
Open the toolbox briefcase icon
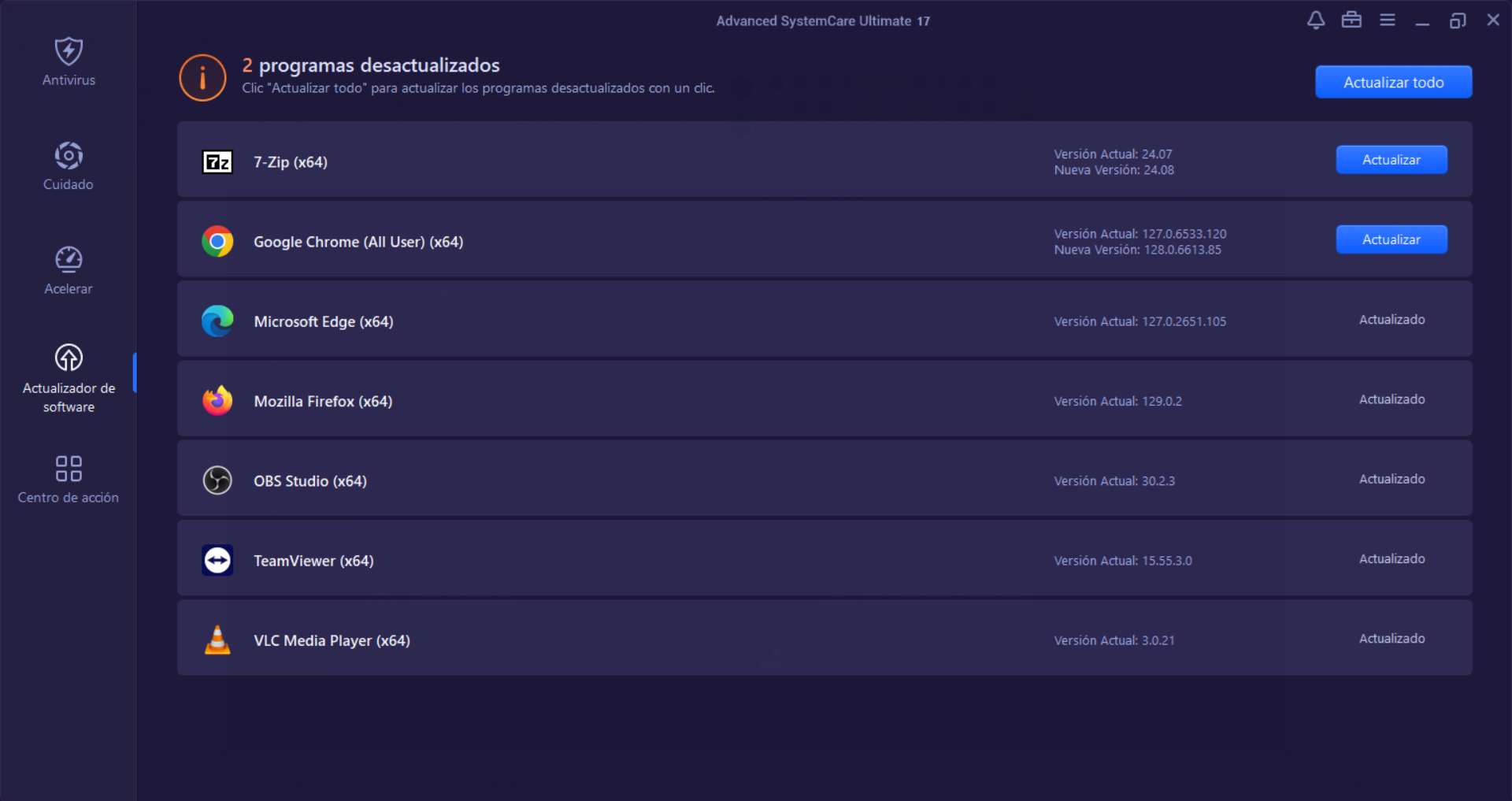point(1351,20)
